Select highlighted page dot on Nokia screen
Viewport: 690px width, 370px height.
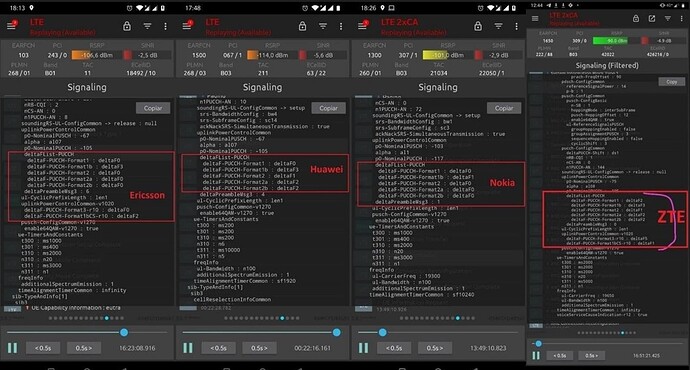click(458, 318)
